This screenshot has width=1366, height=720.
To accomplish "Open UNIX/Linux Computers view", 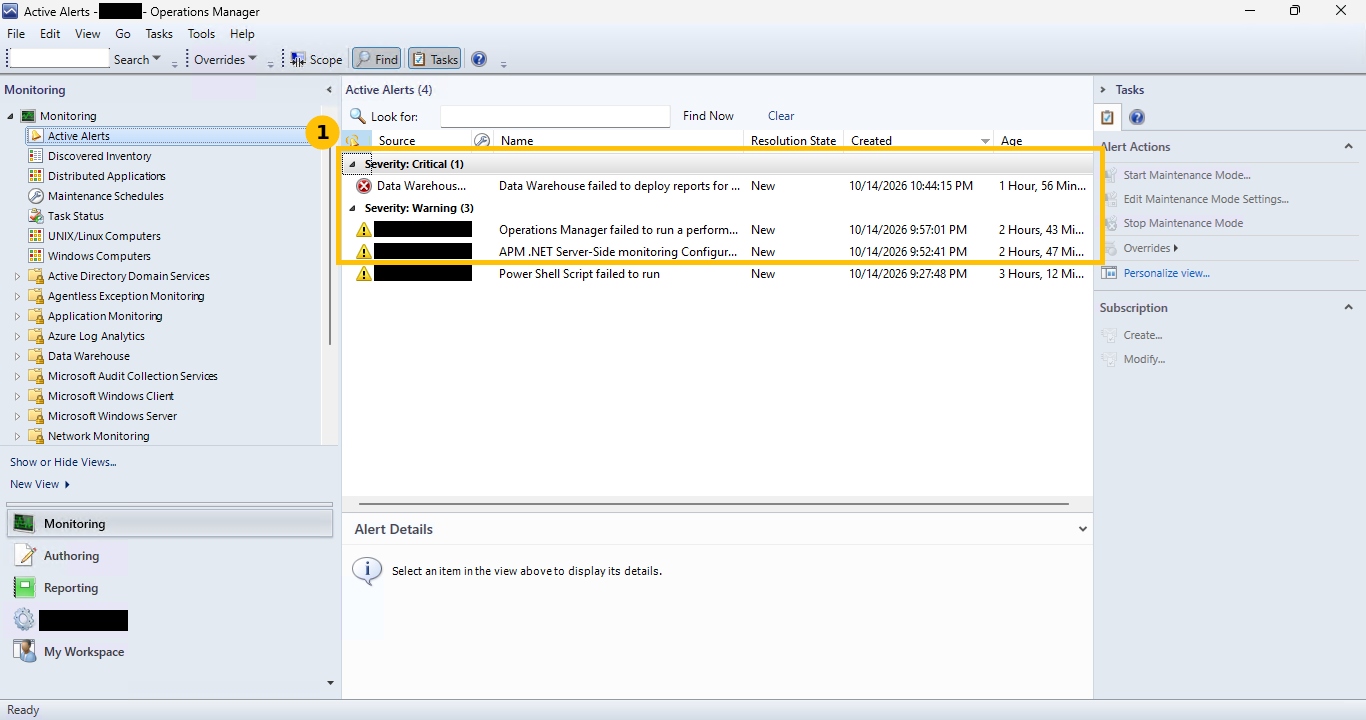I will (x=104, y=236).
